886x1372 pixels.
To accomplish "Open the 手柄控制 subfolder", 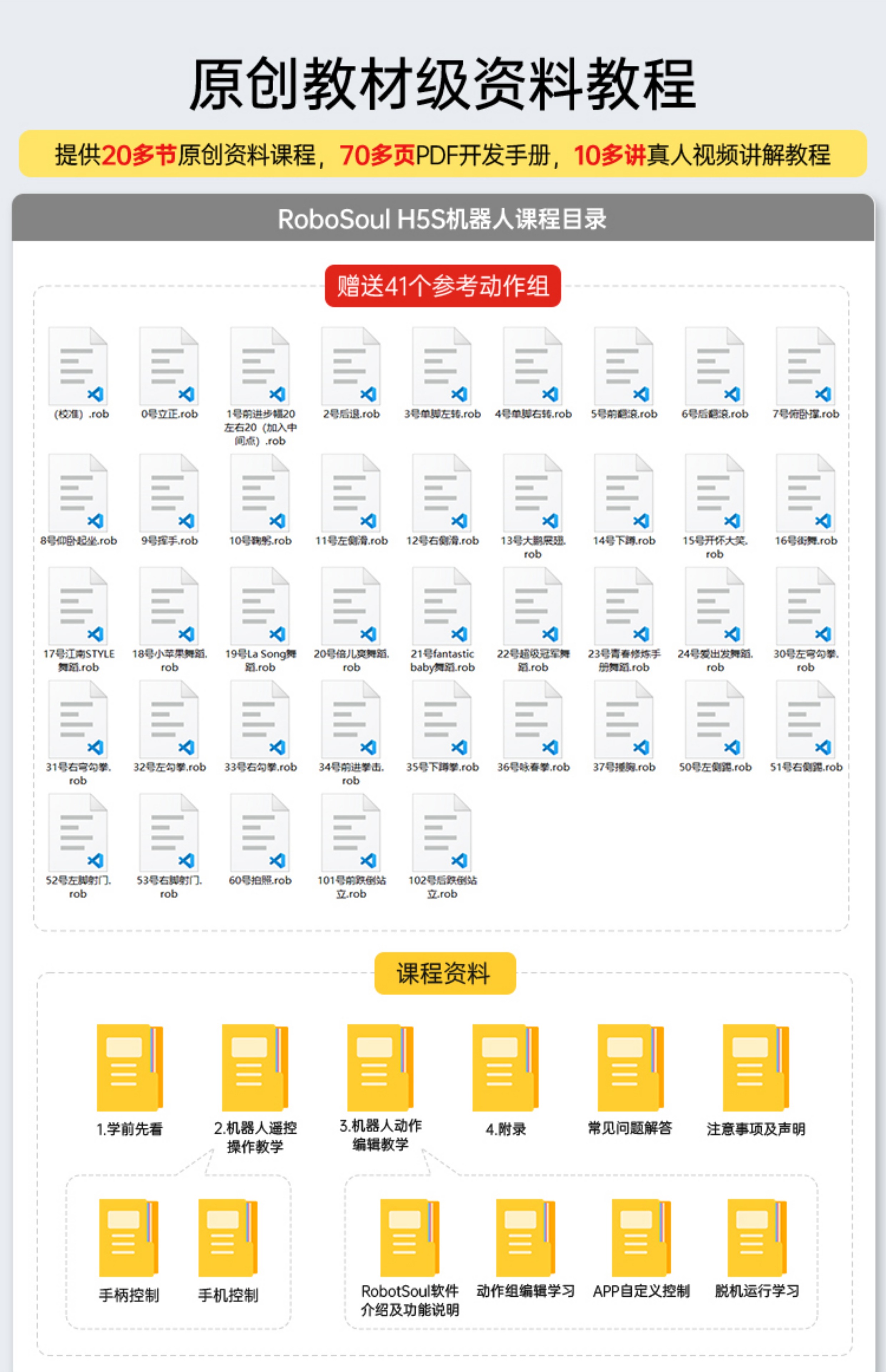I will [128, 1237].
